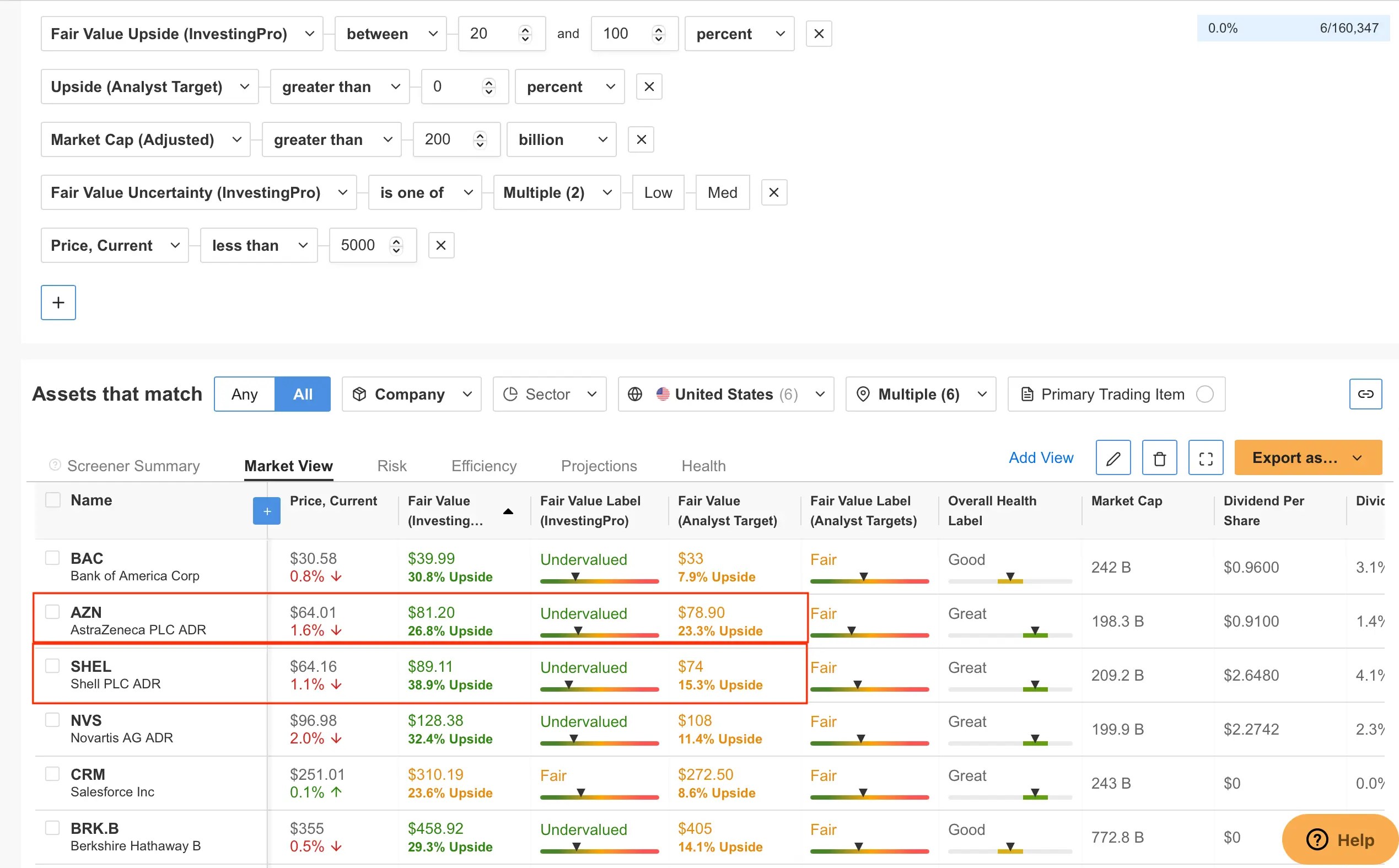
Task: Click the Add View icon button
Action: point(1041,458)
